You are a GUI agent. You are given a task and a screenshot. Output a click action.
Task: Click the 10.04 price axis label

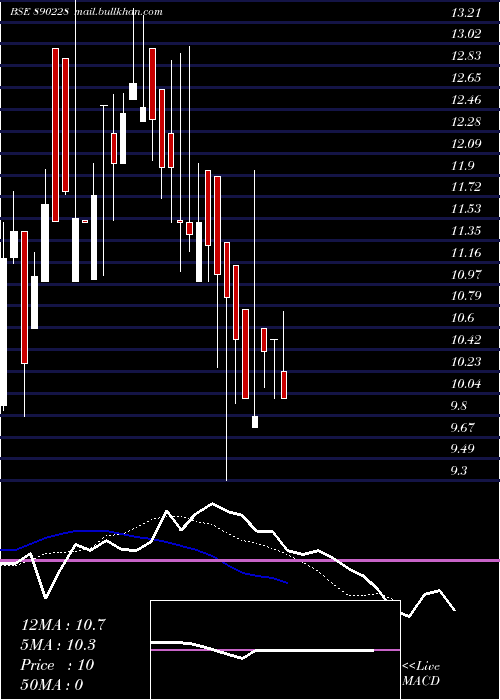(x=466, y=384)
